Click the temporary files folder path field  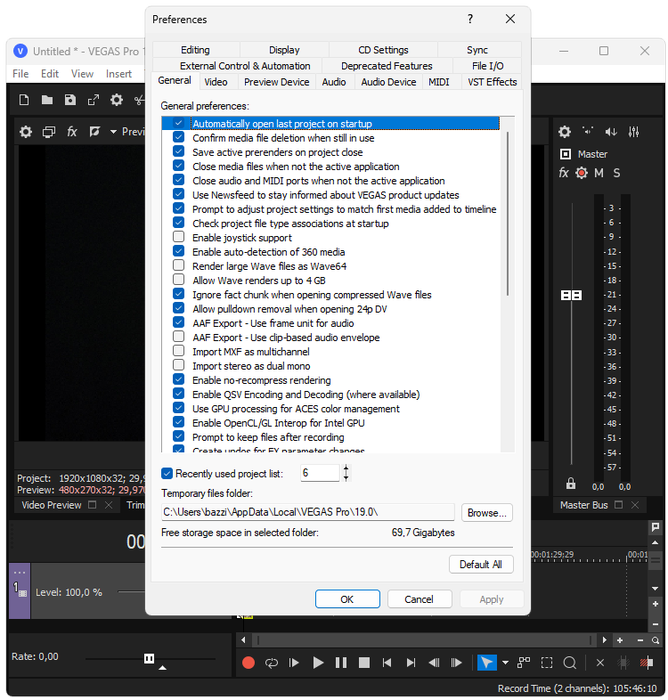308,512
